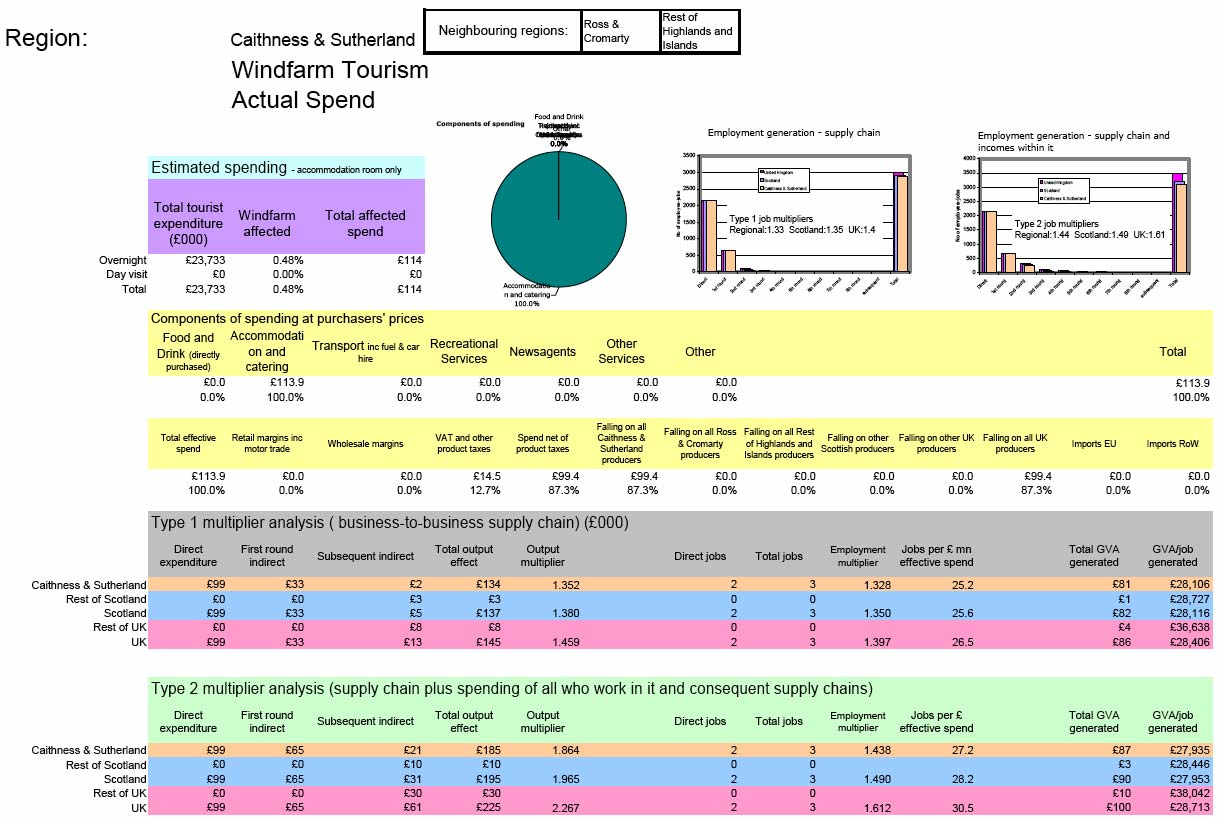This screenshot has height=819, width=1220.
Task: Click the 2.267 output multiplier value
Action: (x=564, y=808)
